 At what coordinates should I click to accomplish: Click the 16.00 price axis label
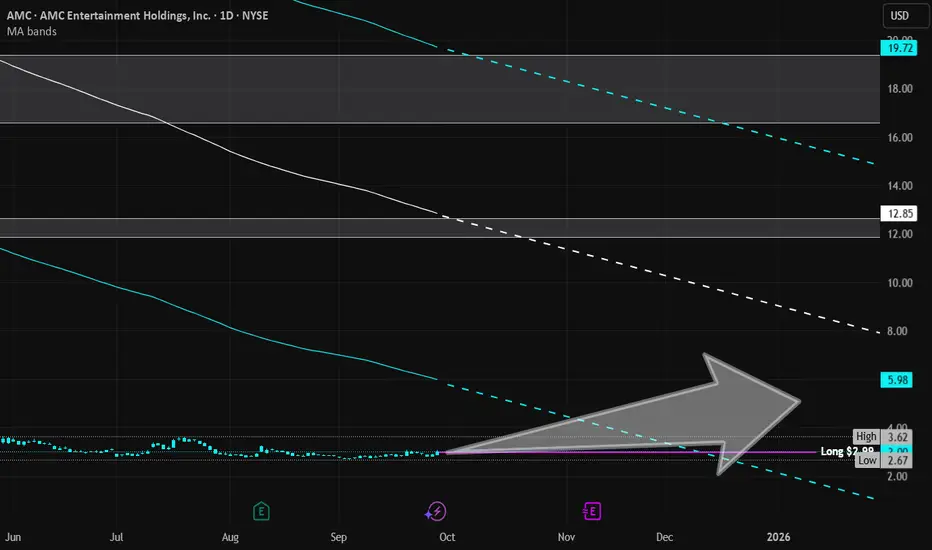(899, 137)
